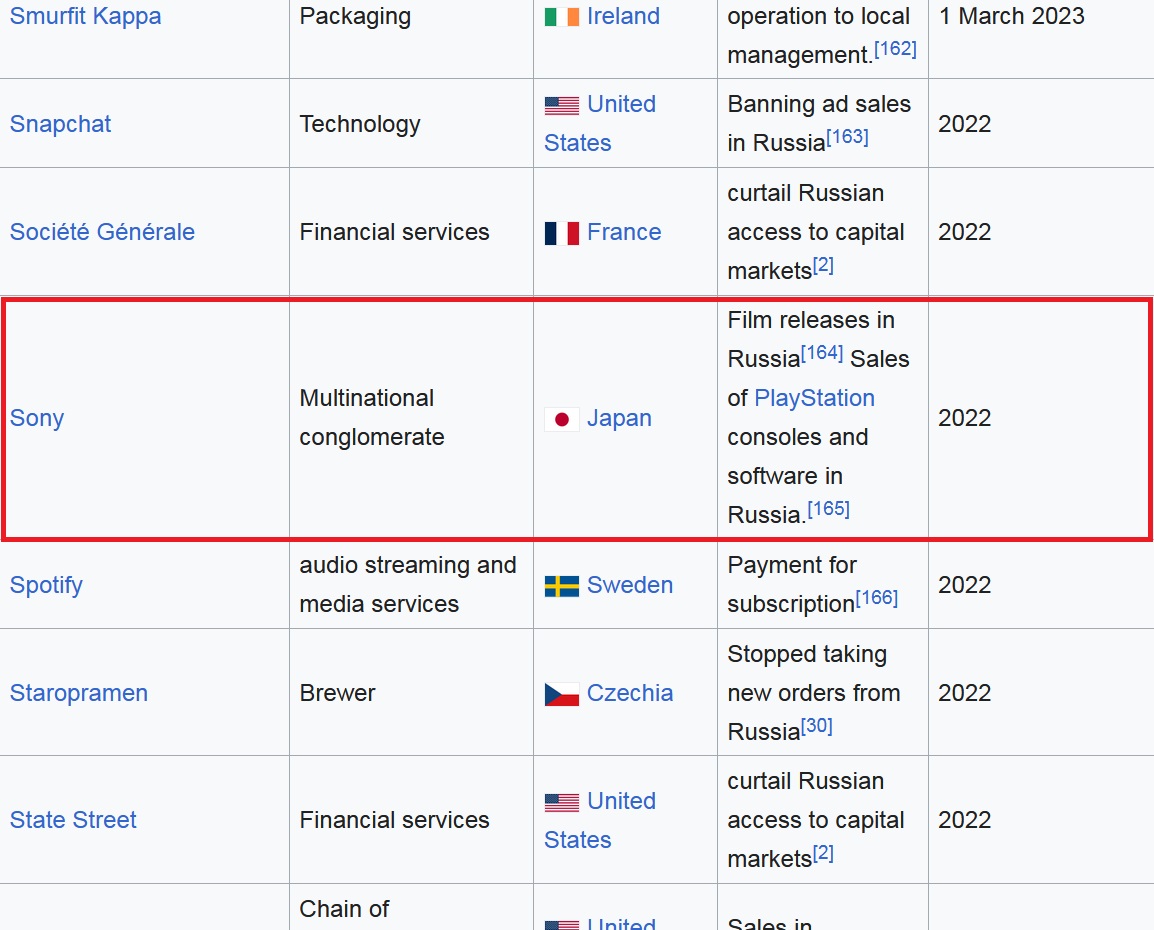Open the Snapchat company link
The image size is (1154, 930).
60,124
